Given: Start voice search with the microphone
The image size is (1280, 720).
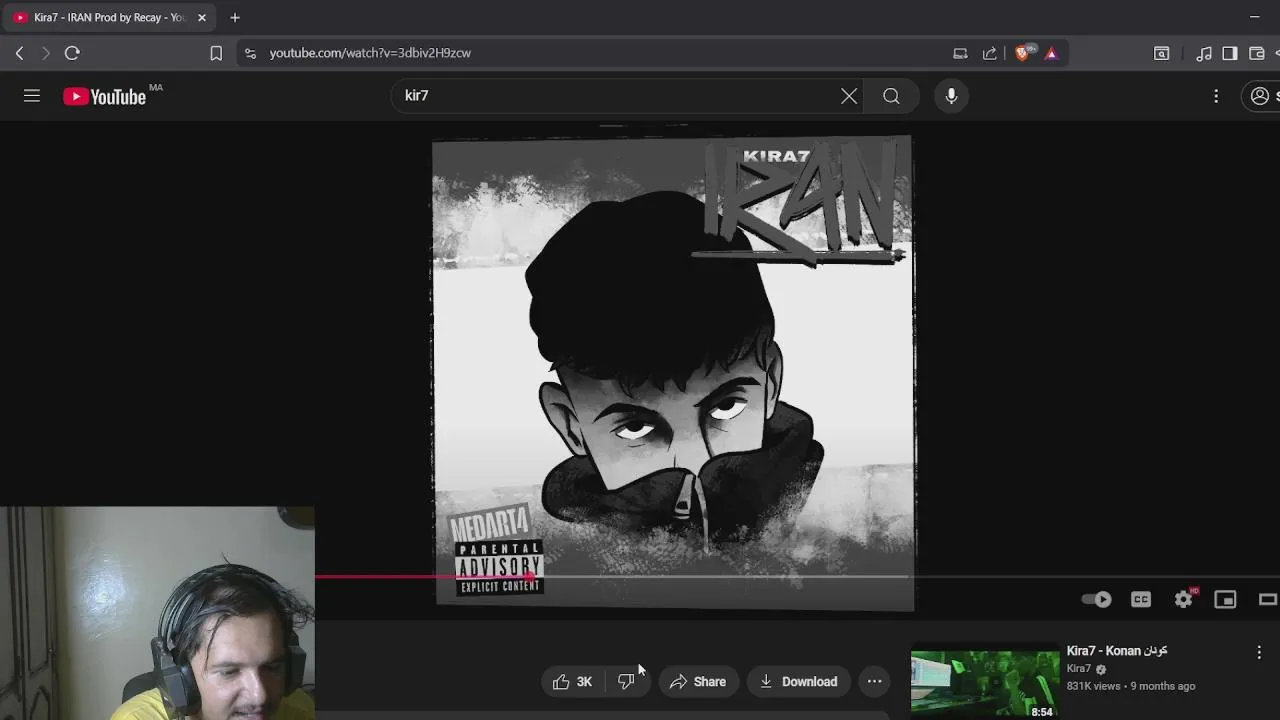Looking at the screenshot, I should tap(951, 96).
